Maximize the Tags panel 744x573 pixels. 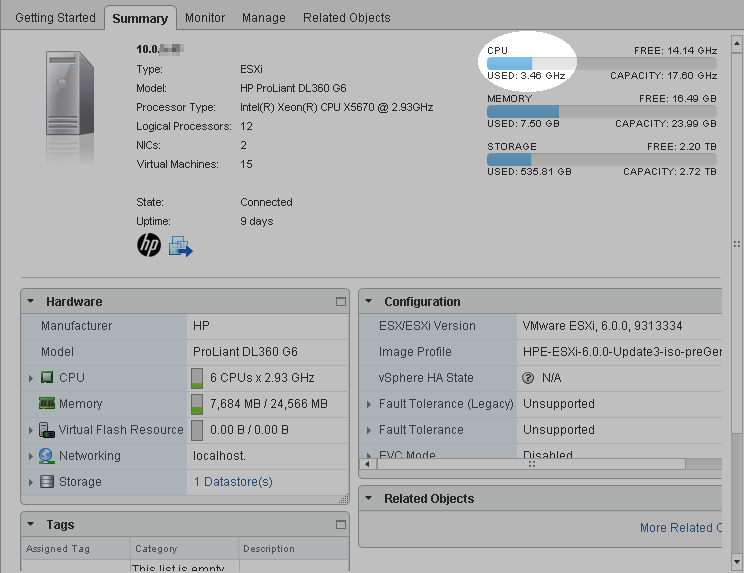tap(341, 525)
